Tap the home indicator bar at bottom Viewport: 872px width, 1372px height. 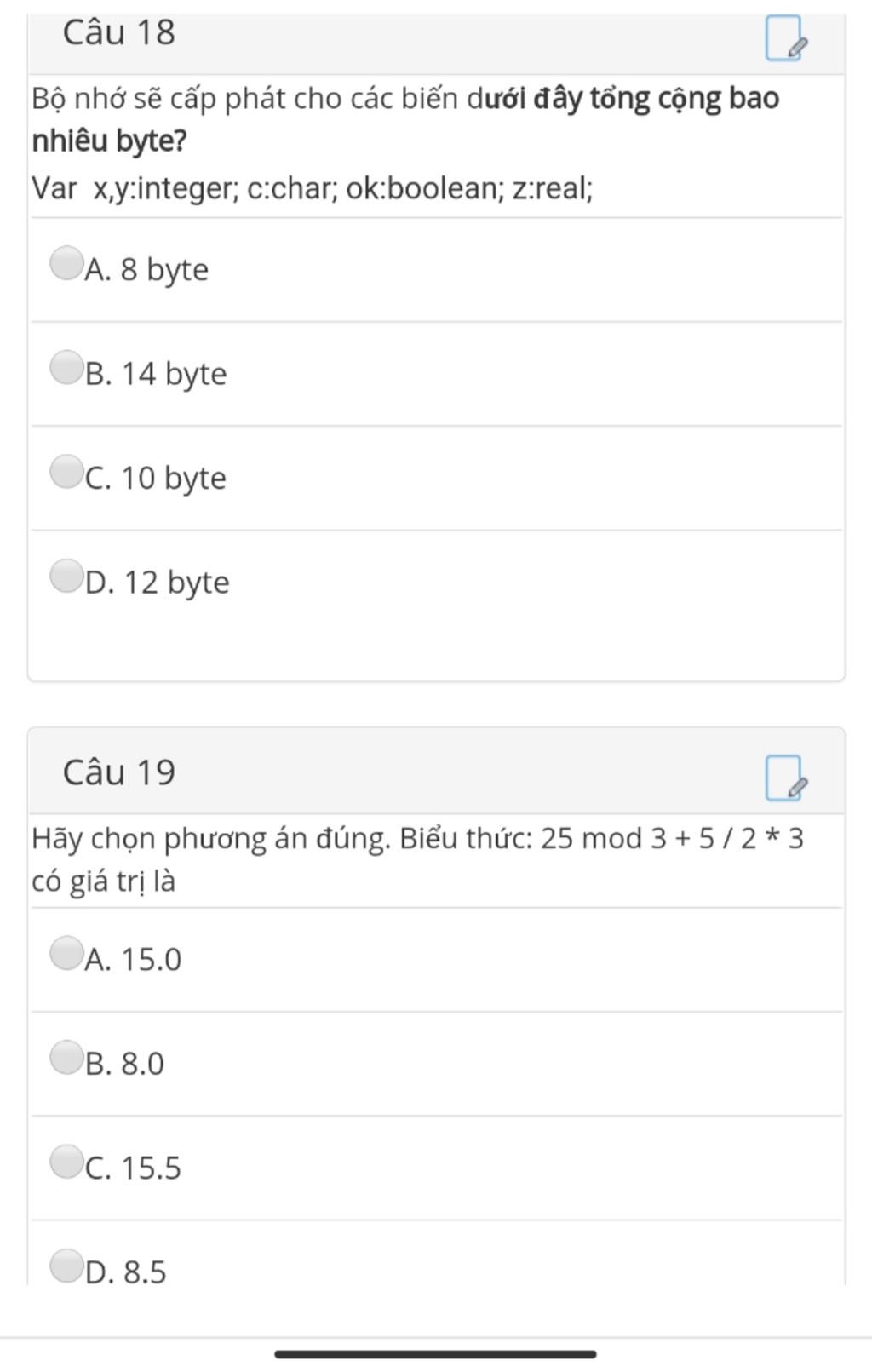click(435, 1354)
